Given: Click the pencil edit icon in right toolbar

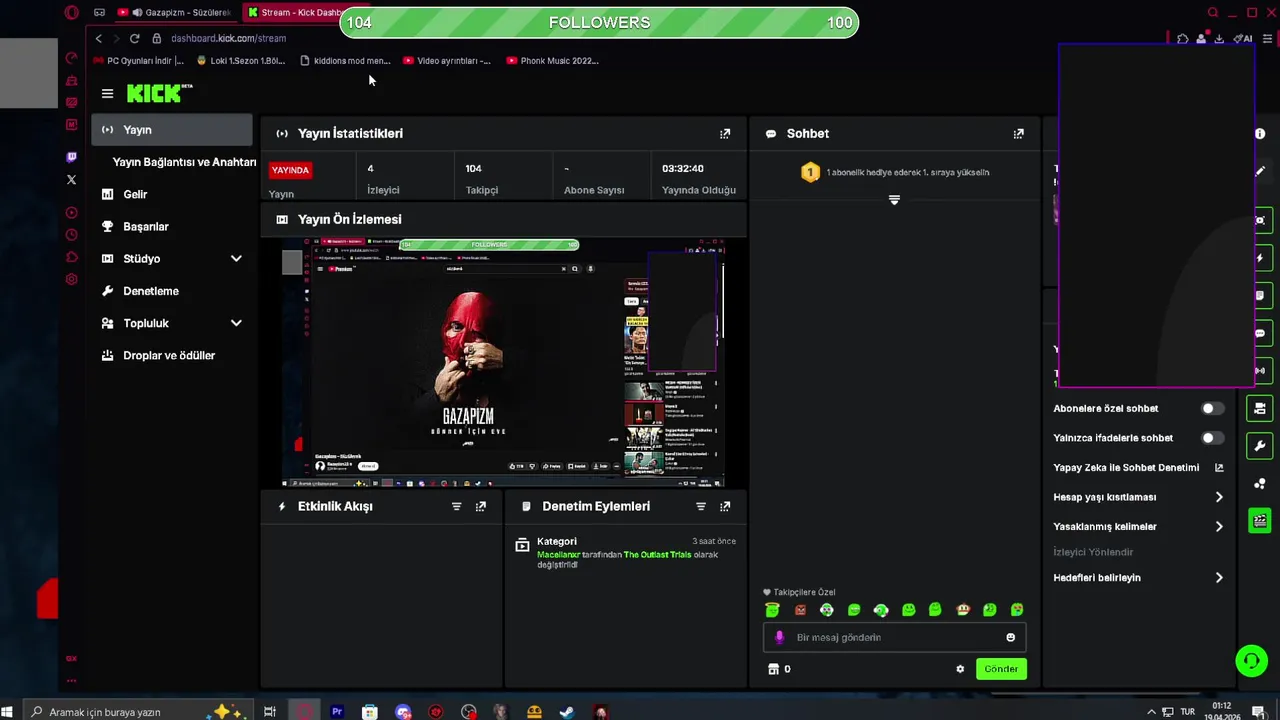Looking at the screenshot, I should (x=1260, y=171).
